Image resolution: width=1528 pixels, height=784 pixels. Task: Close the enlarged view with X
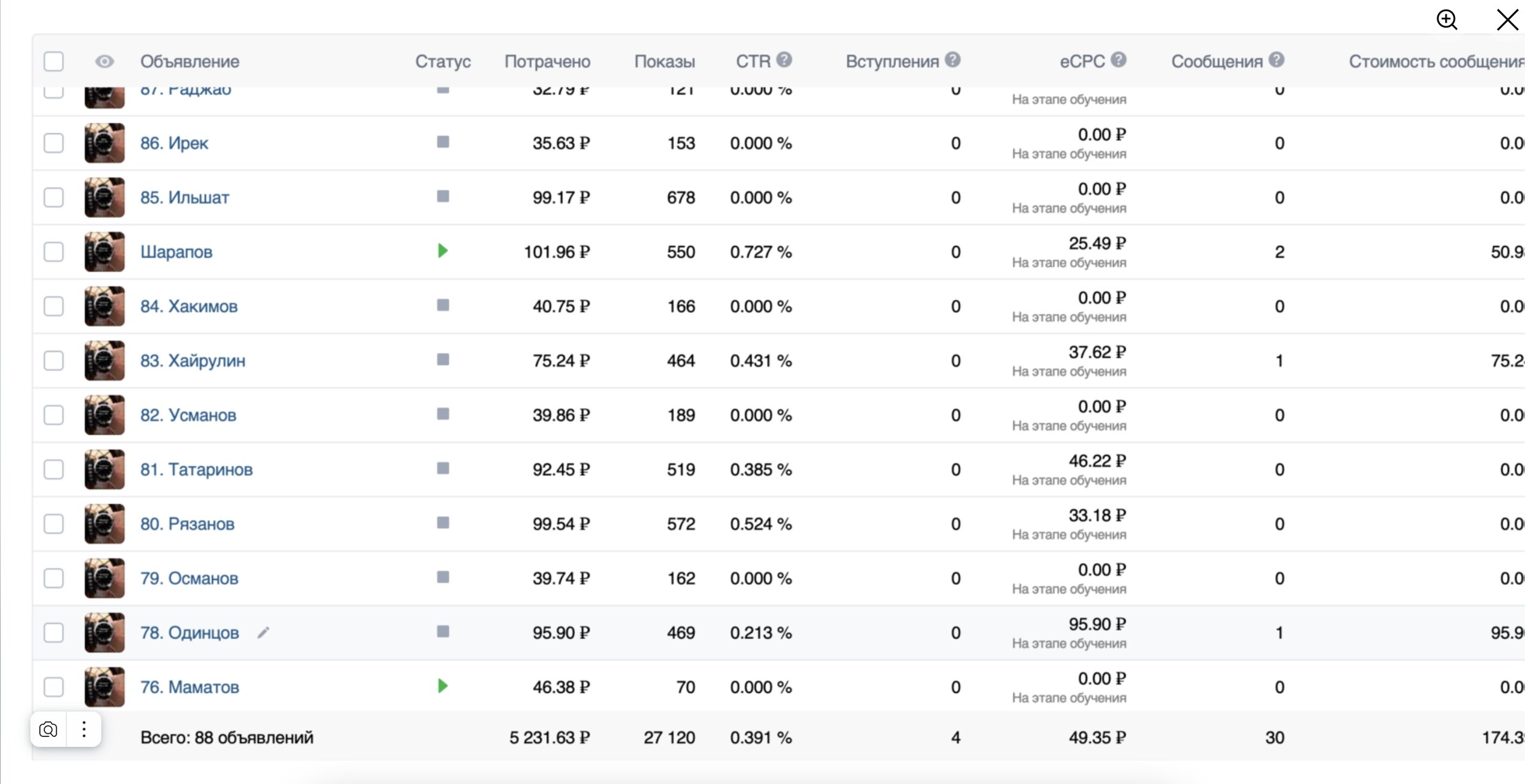coord(1507,20)
